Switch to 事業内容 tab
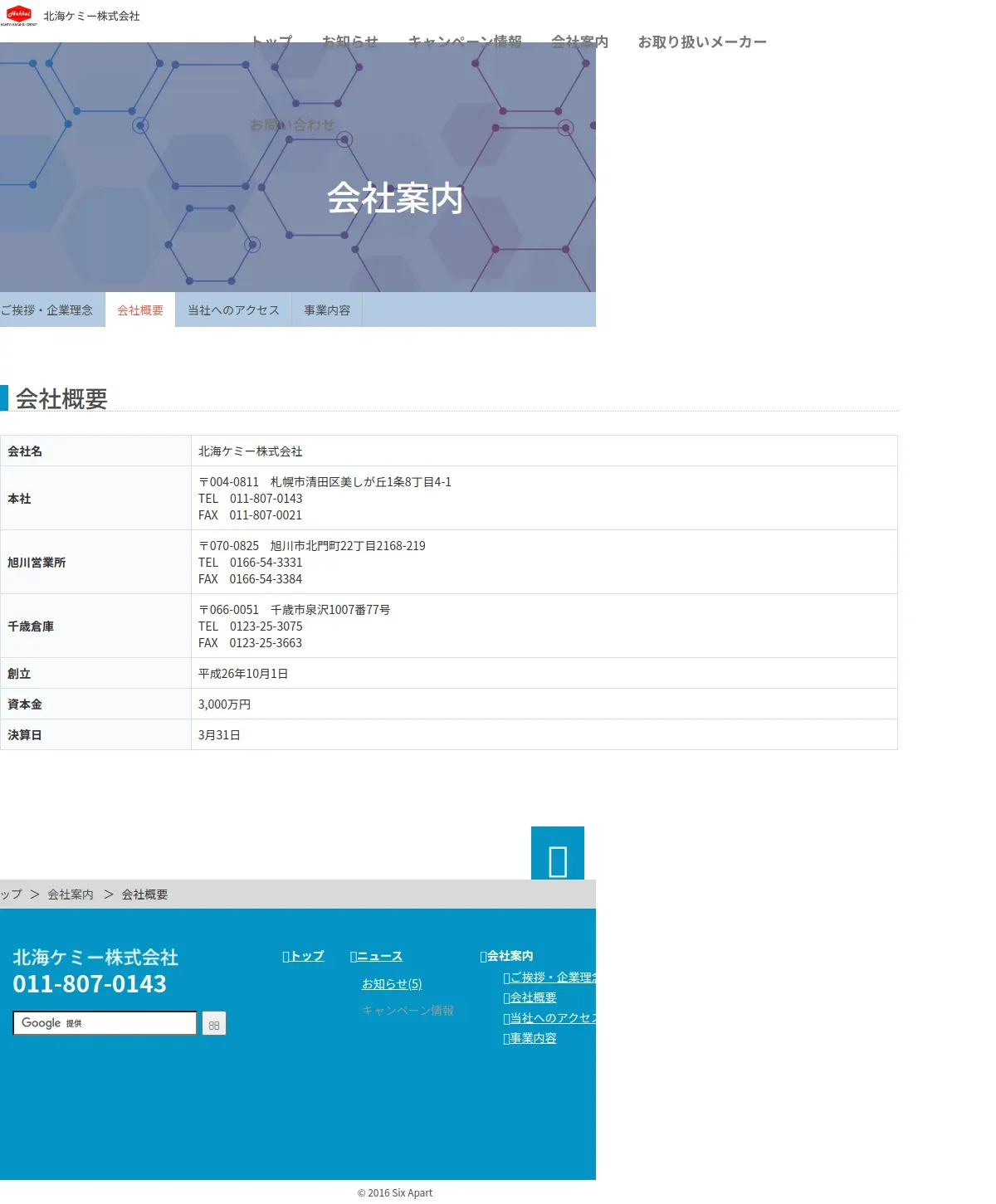The height and width of the screenshot is (1204, 996). click(x=327, y=310)
